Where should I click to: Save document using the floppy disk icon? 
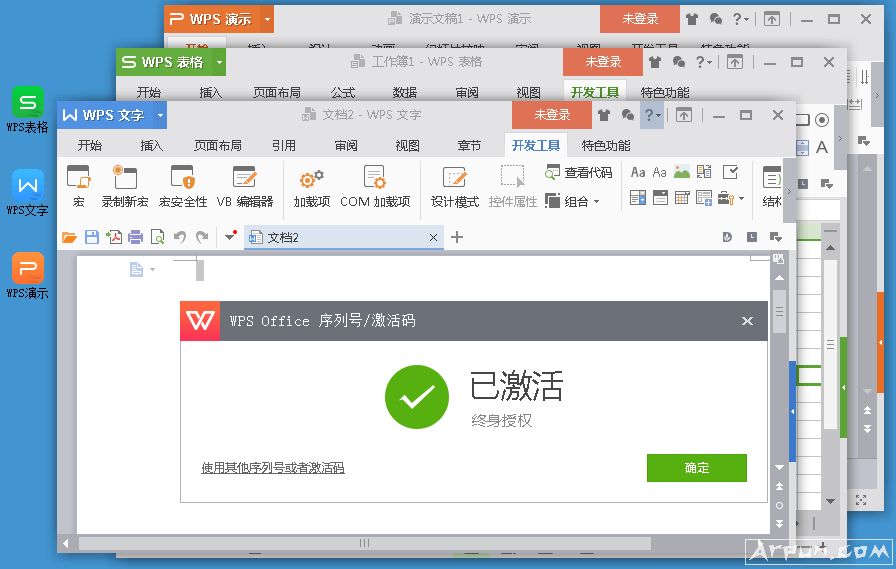(x=91, y=237)
